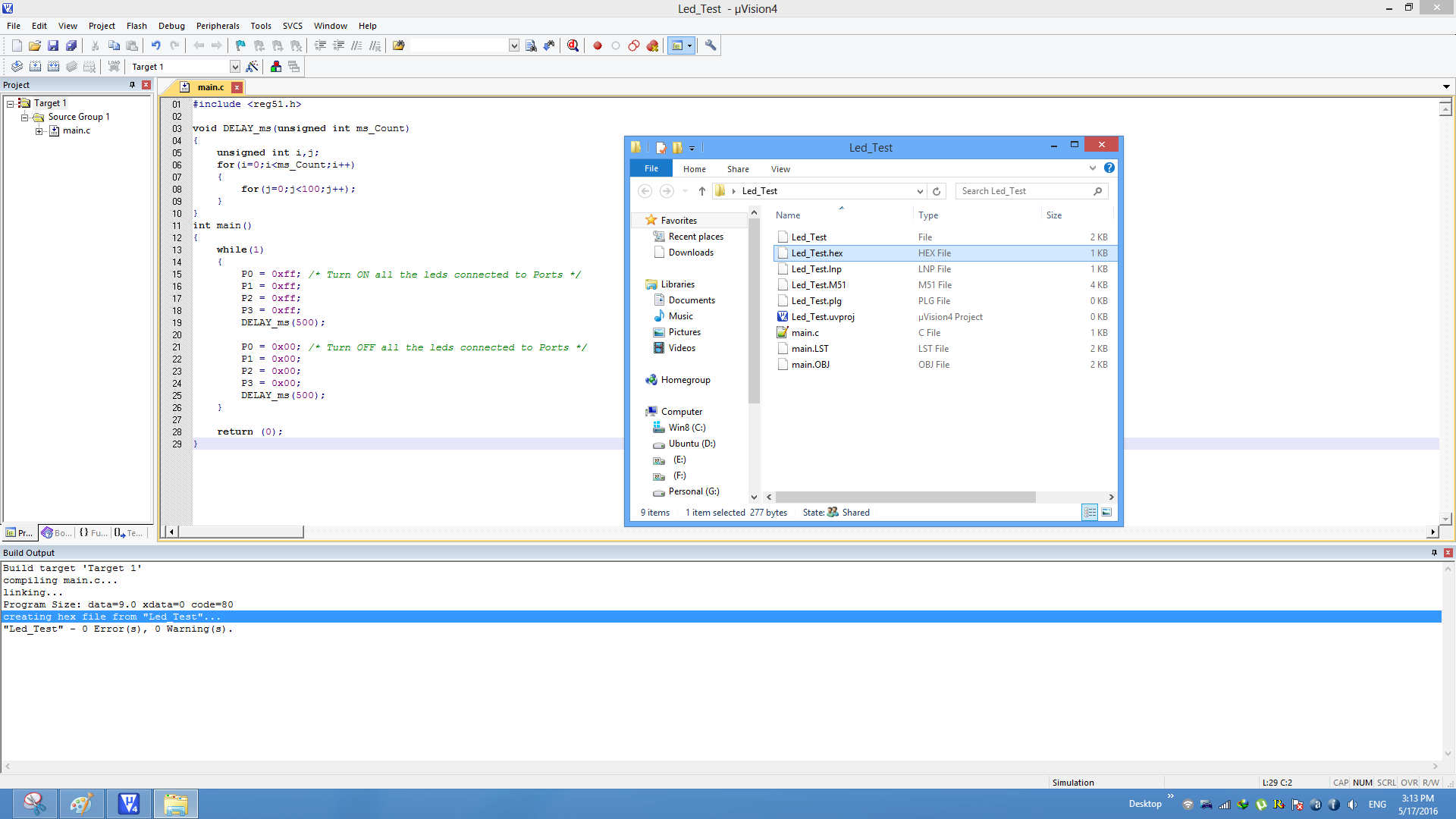Open the Explorer address bar history dropdown
Image resolution: width=1456 pixels, height=819 pixels.
(920, 191)
